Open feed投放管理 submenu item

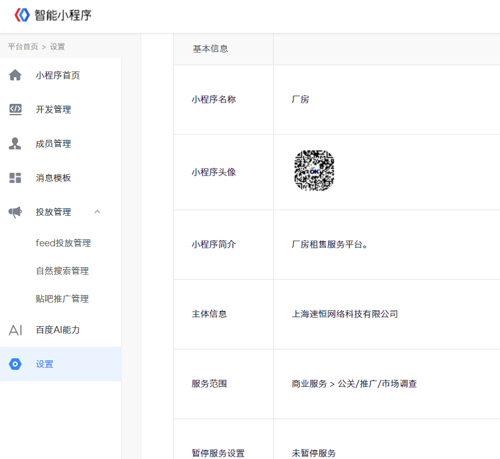point(63,243)
